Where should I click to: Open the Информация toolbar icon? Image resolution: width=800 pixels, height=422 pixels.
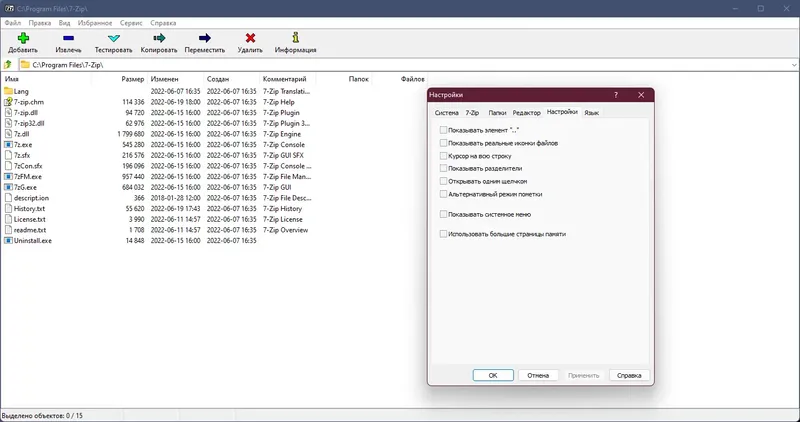[x=295, y=38]
